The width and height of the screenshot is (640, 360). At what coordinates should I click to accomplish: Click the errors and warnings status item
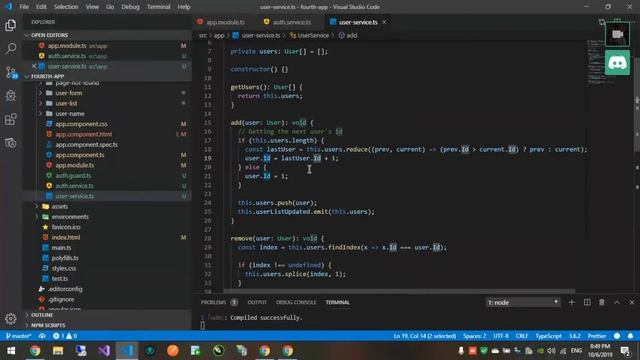[65, 336]
